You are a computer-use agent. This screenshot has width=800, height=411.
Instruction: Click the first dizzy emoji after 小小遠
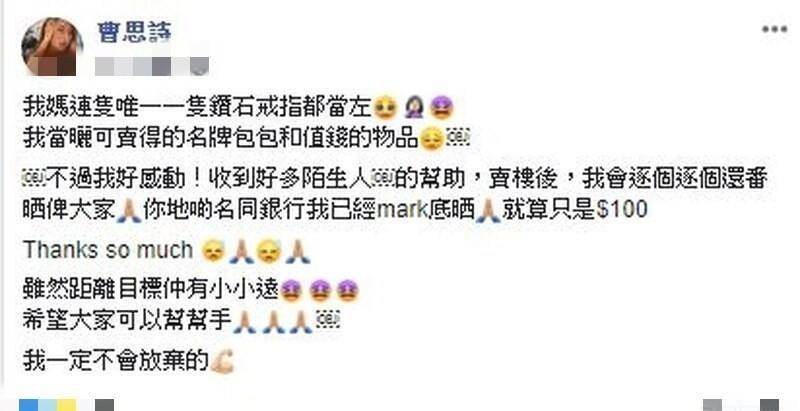coord(291,291)
